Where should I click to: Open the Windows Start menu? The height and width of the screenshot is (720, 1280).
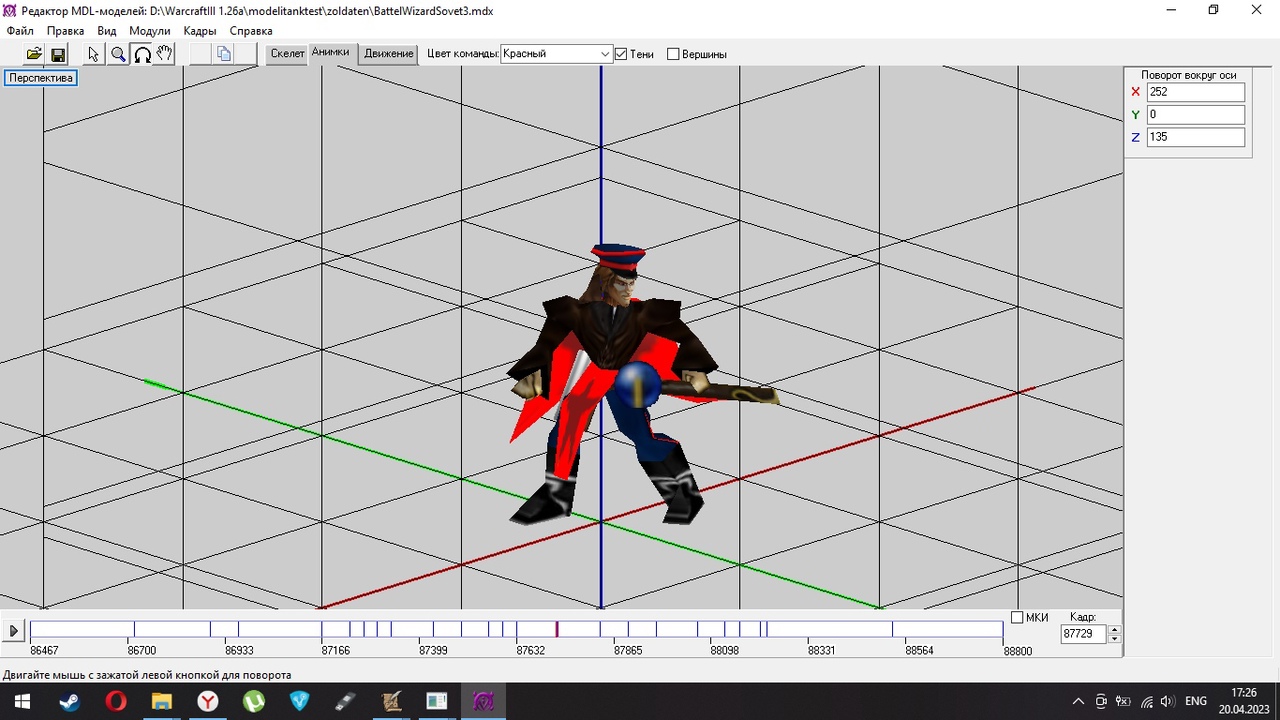tap(22, 701)
